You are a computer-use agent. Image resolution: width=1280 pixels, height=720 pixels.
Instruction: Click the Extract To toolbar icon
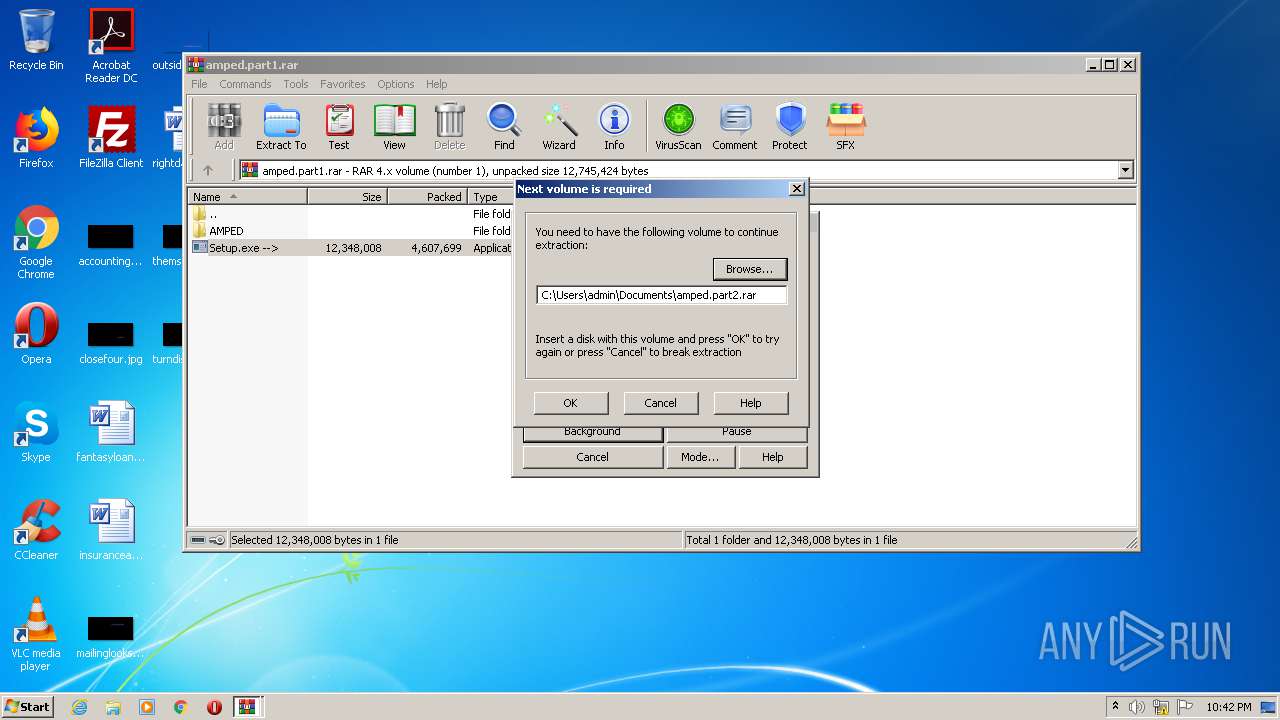pos(281,127)
